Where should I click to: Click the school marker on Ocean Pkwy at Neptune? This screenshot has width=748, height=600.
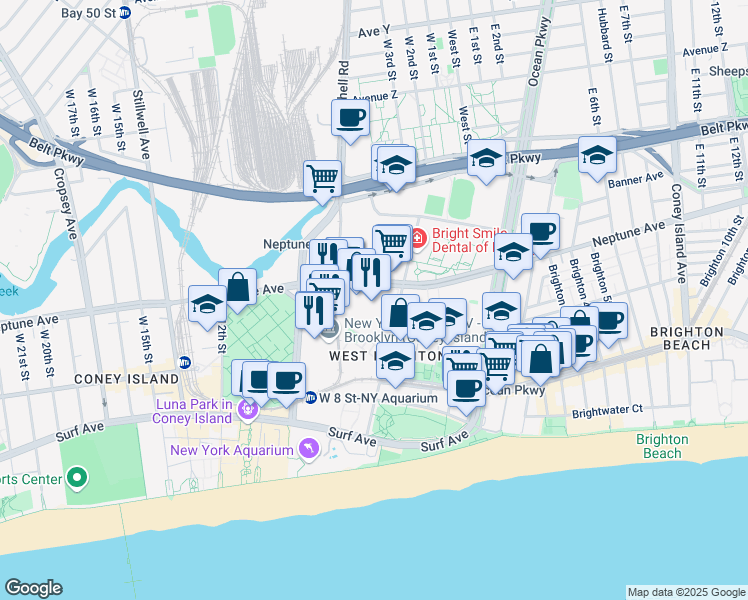[x=513, y=255]
